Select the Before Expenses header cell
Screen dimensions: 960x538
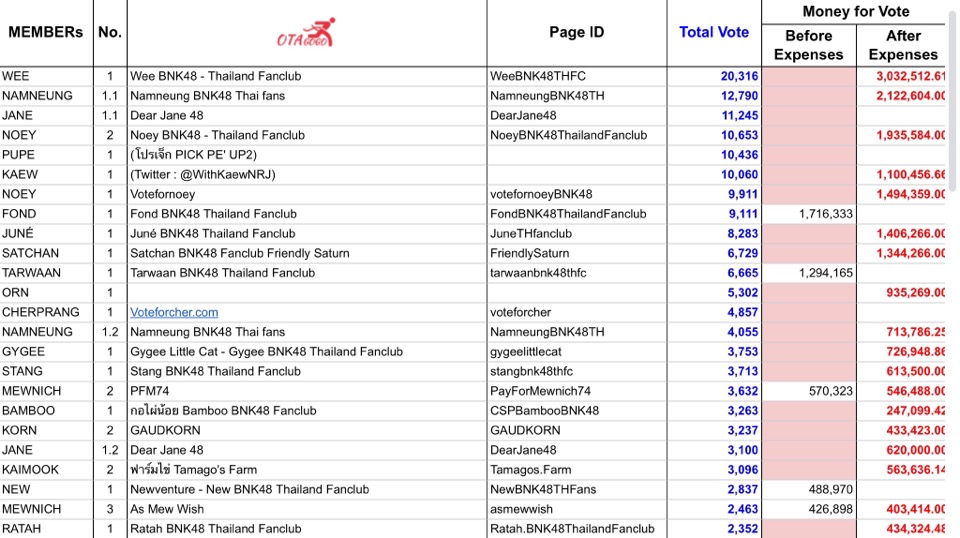[x=808, y=45]
